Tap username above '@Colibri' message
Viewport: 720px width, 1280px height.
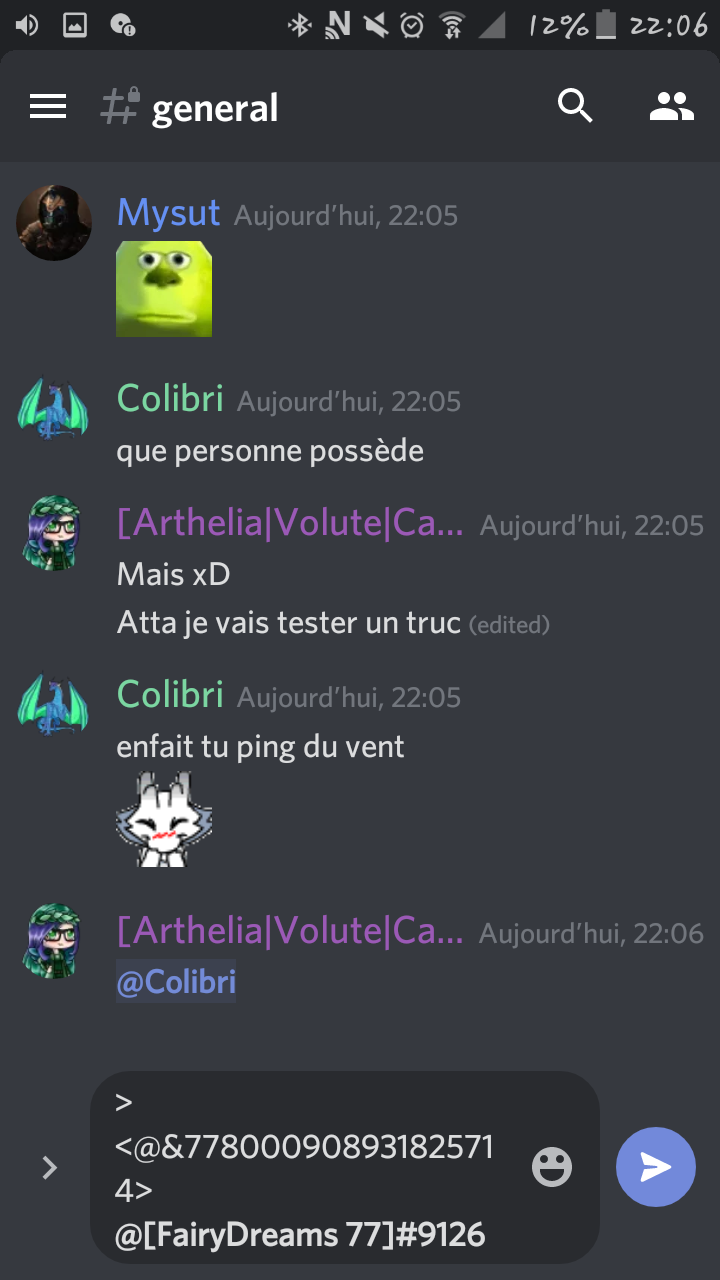pos(290,931)
